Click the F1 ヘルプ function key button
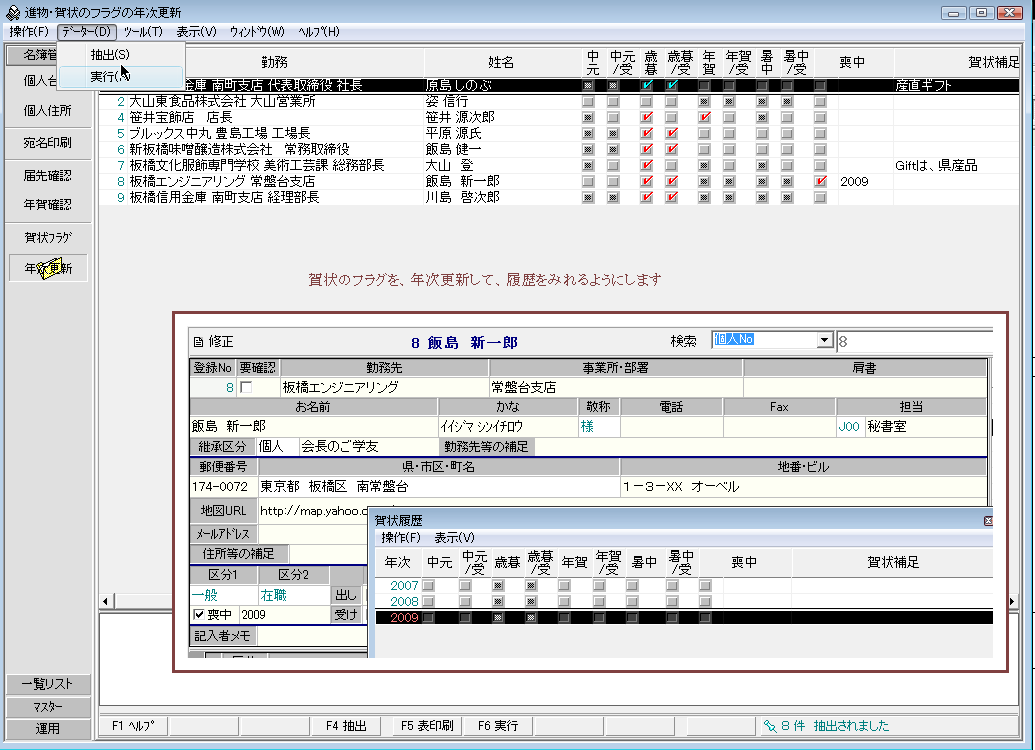The width and height of the screenshot is (1035, 750). 133,726
